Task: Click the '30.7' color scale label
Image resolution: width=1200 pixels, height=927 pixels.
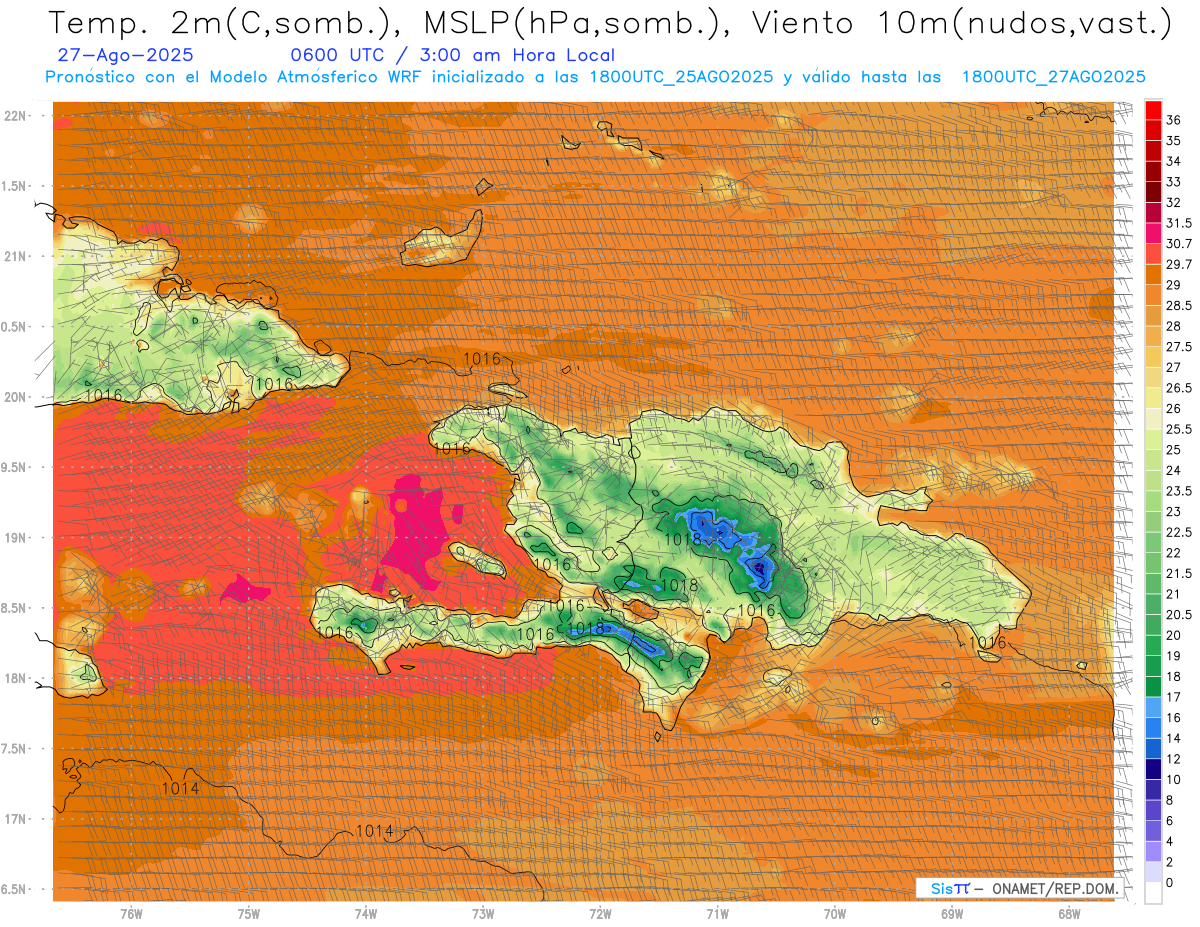Action: (x=1179, y=244)
